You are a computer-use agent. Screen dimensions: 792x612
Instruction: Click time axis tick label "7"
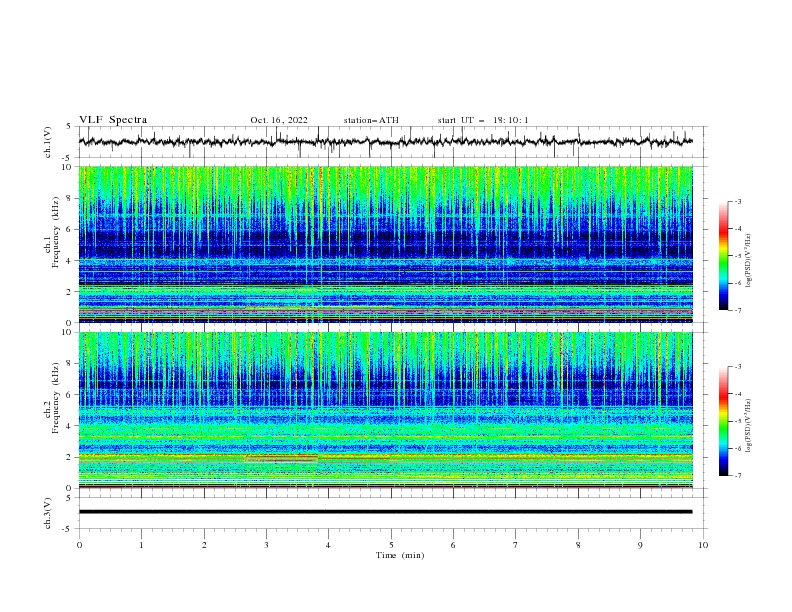[516, 545]
